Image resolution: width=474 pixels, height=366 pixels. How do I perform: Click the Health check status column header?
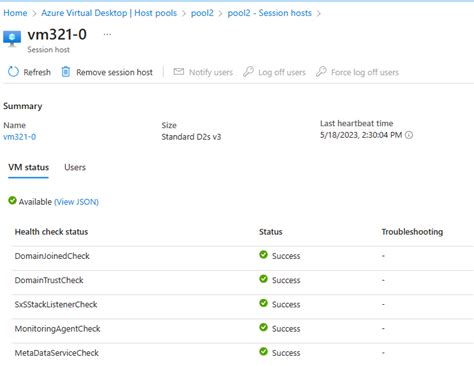coord(51,232)
